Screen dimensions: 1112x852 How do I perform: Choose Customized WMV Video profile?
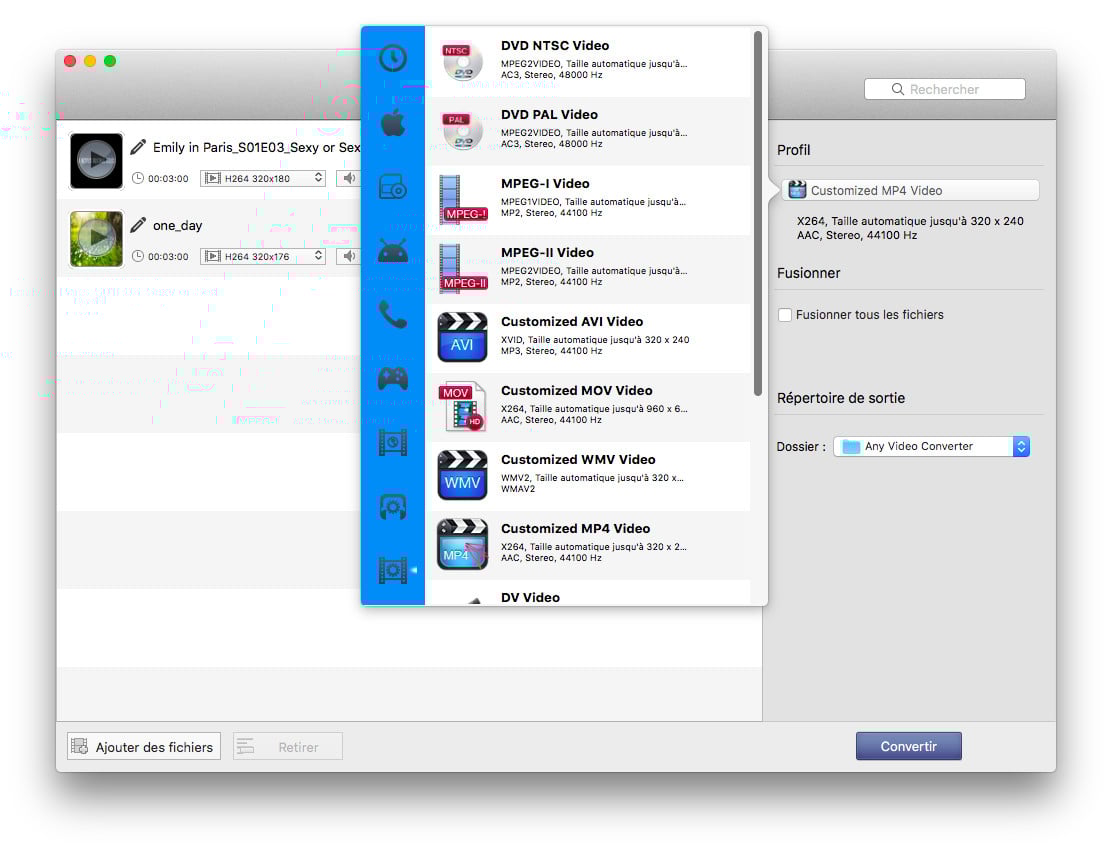coord(587,476)
